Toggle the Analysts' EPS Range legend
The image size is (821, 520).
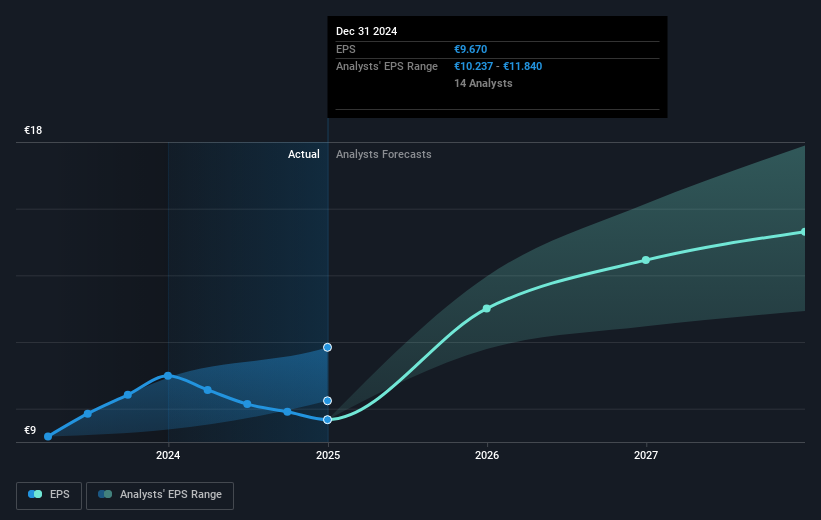[160, 495]
